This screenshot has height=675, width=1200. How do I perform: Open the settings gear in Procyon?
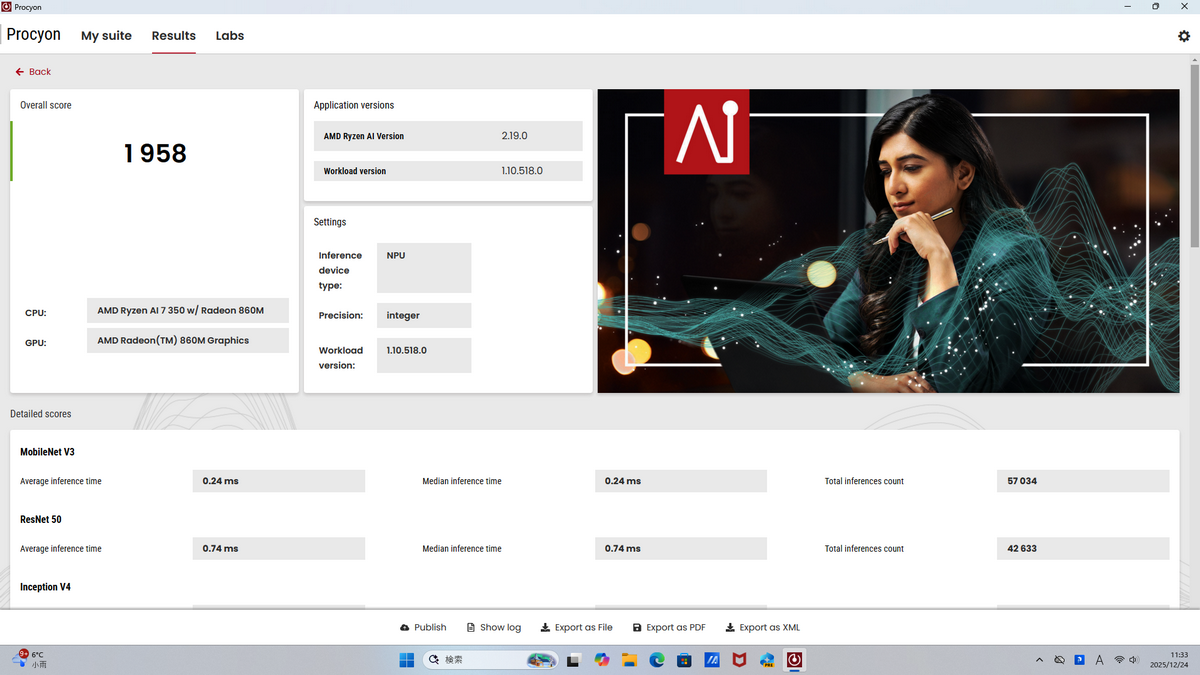1184,36
